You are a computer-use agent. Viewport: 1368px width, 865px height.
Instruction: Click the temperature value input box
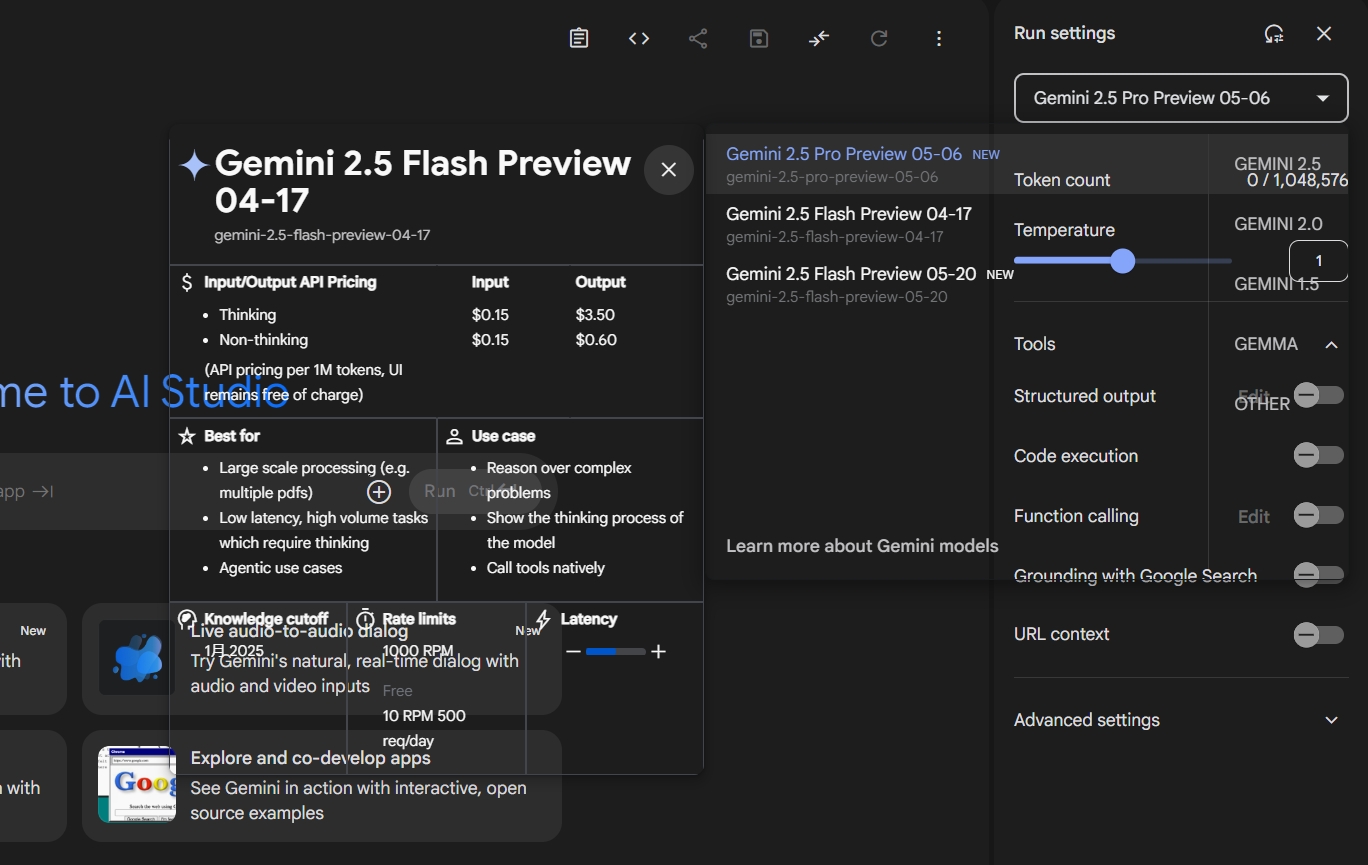point(1318,261)
